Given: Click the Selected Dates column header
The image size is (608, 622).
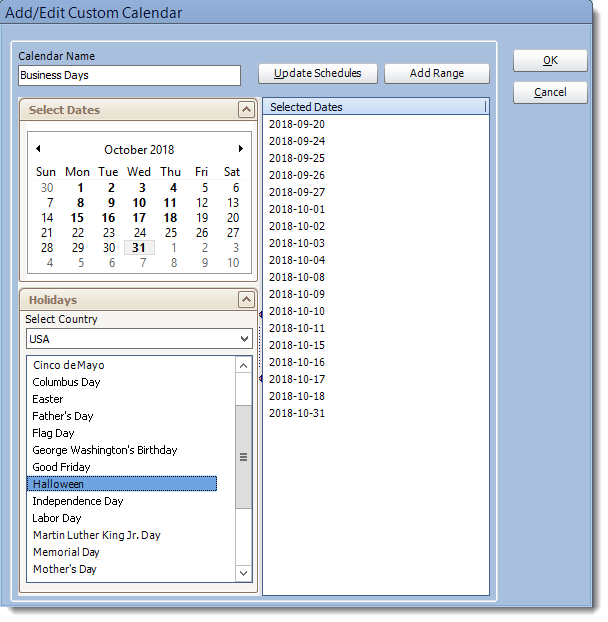Looking at the screenshot, I should 374,107.
